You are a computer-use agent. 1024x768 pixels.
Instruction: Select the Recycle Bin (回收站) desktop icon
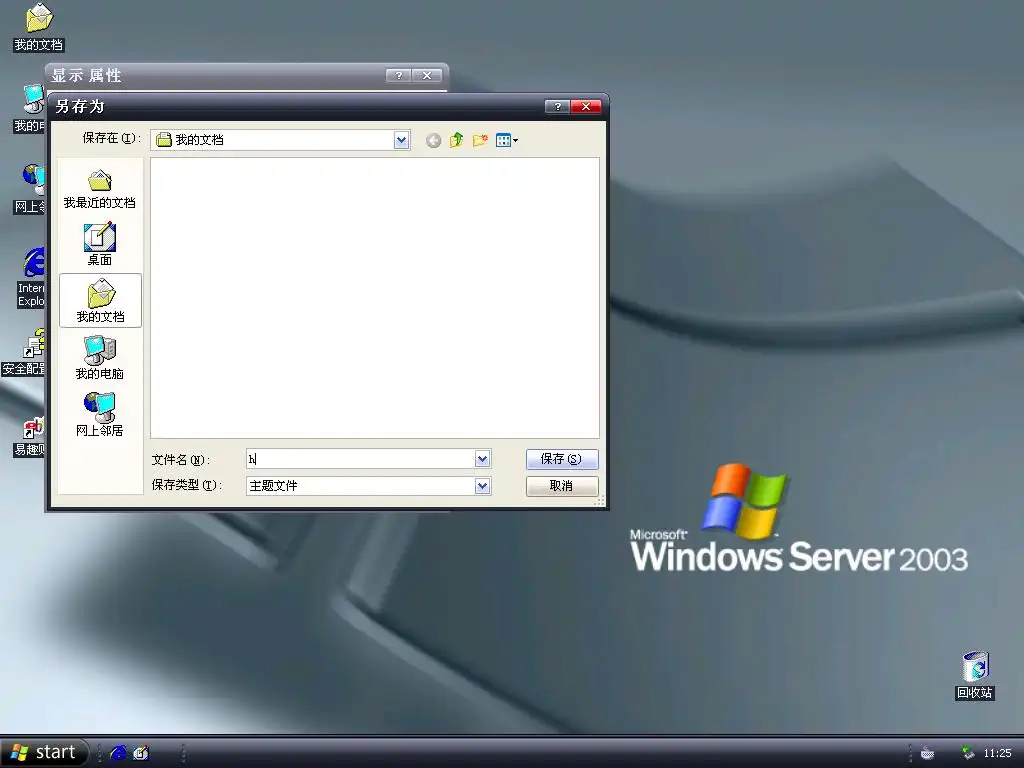[975, 675]
